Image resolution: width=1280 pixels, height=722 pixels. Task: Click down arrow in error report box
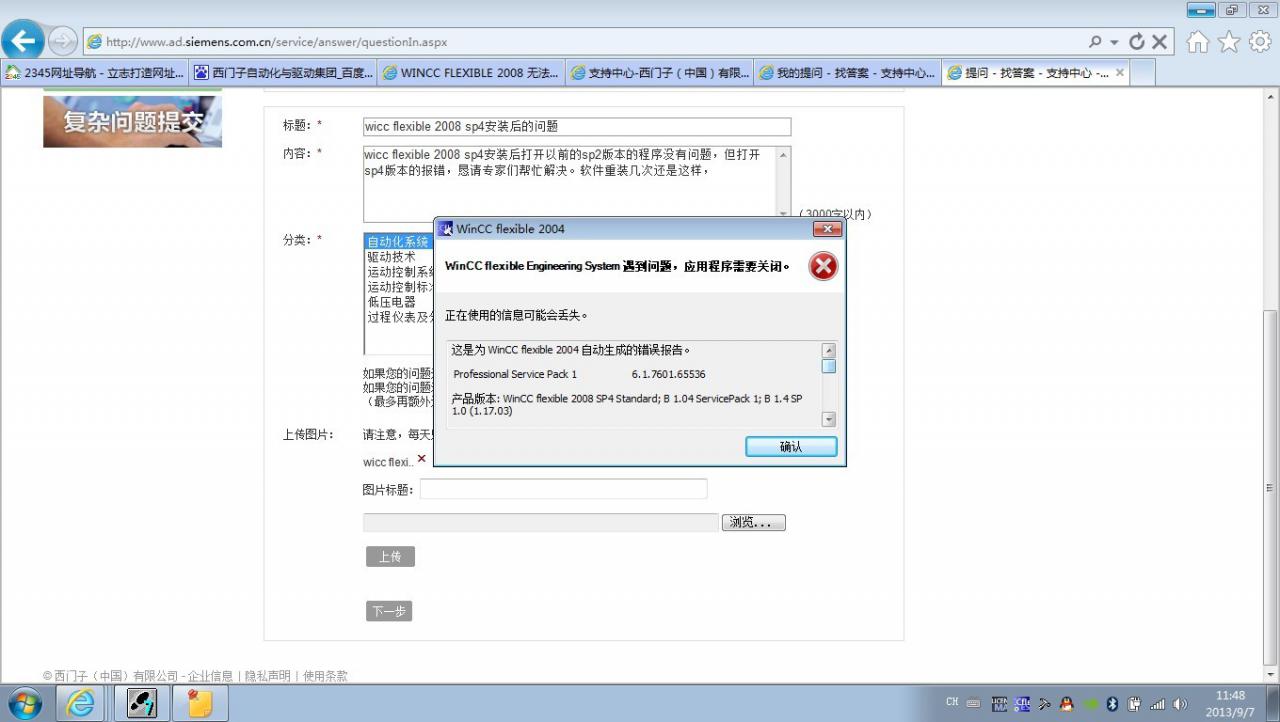pos(828,419)
